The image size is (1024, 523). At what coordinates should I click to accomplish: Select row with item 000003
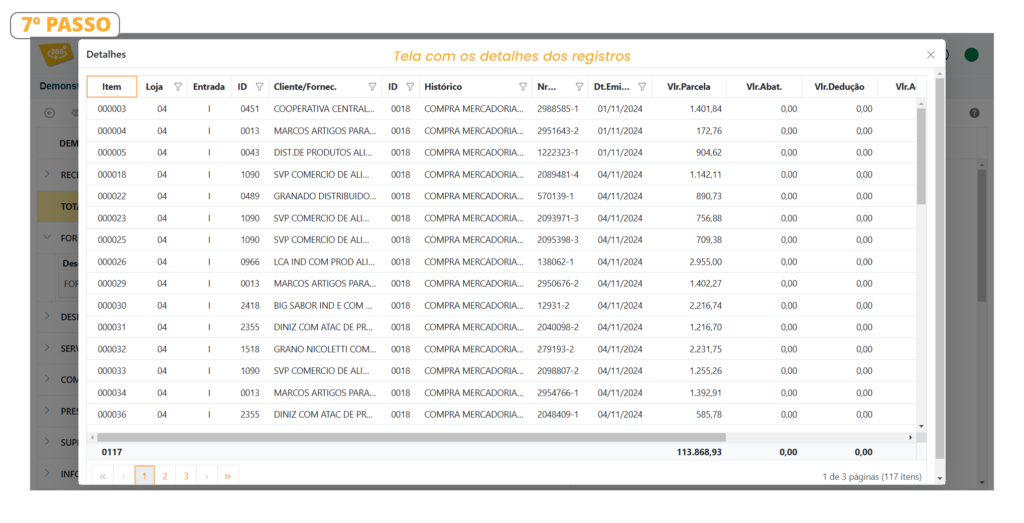tap(502, 109)
